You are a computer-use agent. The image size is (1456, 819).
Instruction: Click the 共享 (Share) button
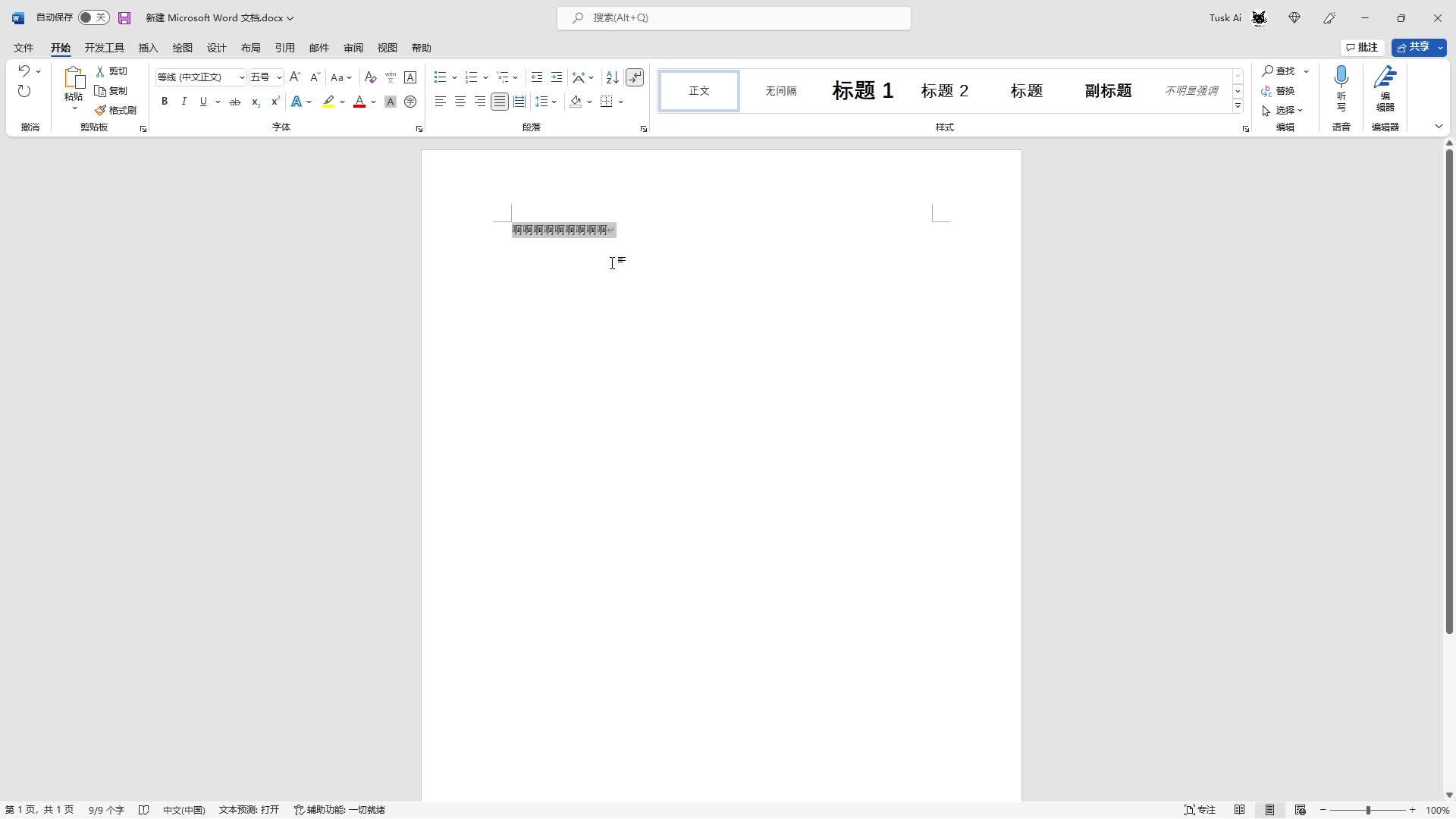pos(1414,47)
